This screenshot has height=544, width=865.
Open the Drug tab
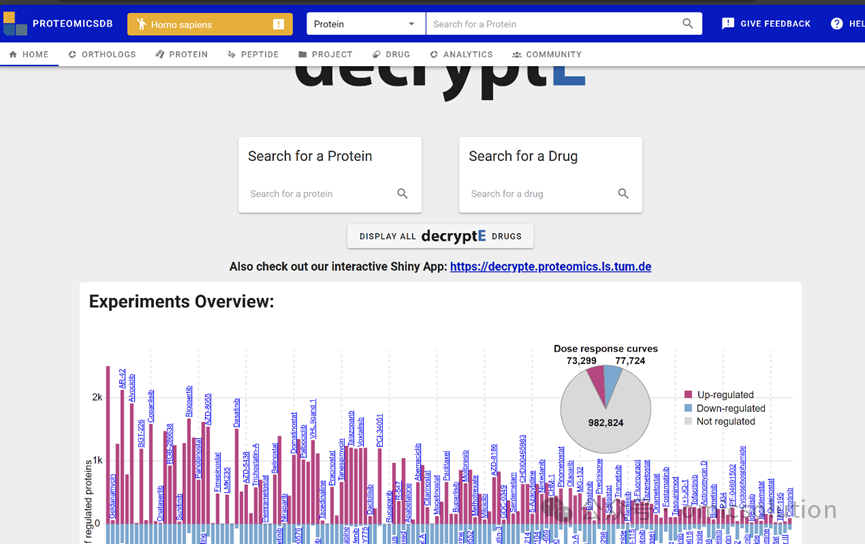(x=391, y=55)
